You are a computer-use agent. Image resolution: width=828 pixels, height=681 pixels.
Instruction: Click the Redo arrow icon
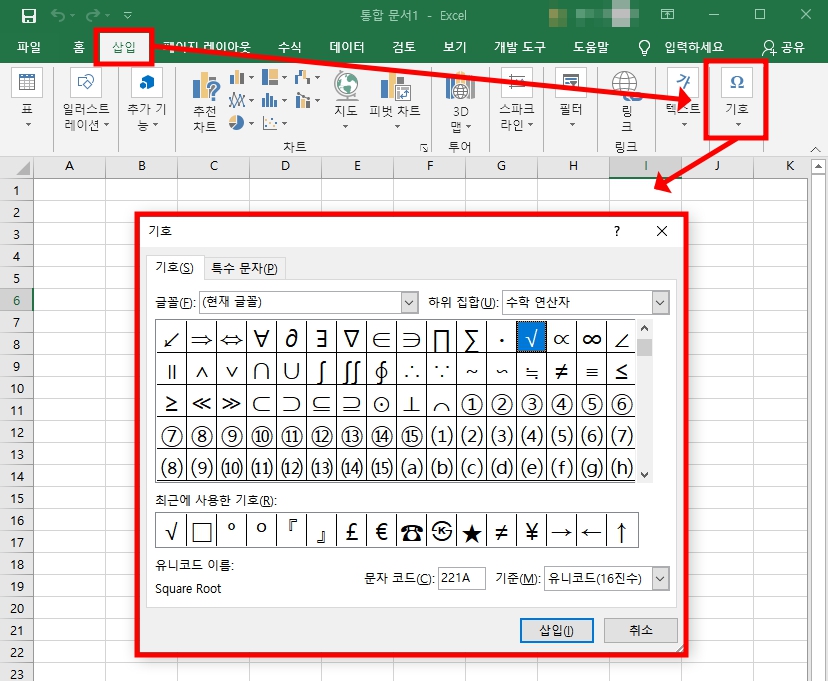93,15
